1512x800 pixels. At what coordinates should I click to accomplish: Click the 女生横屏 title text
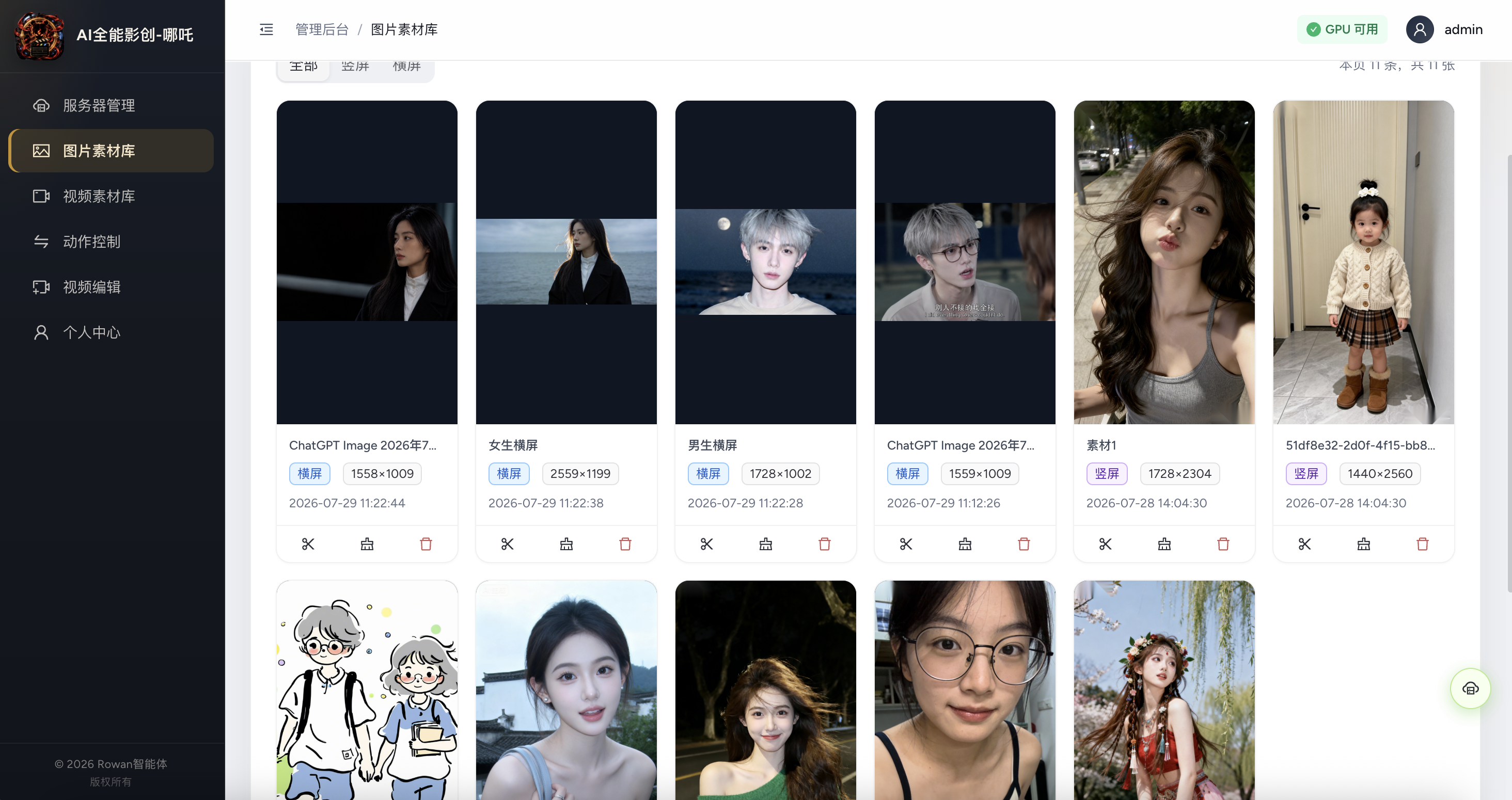pos(513,445)
